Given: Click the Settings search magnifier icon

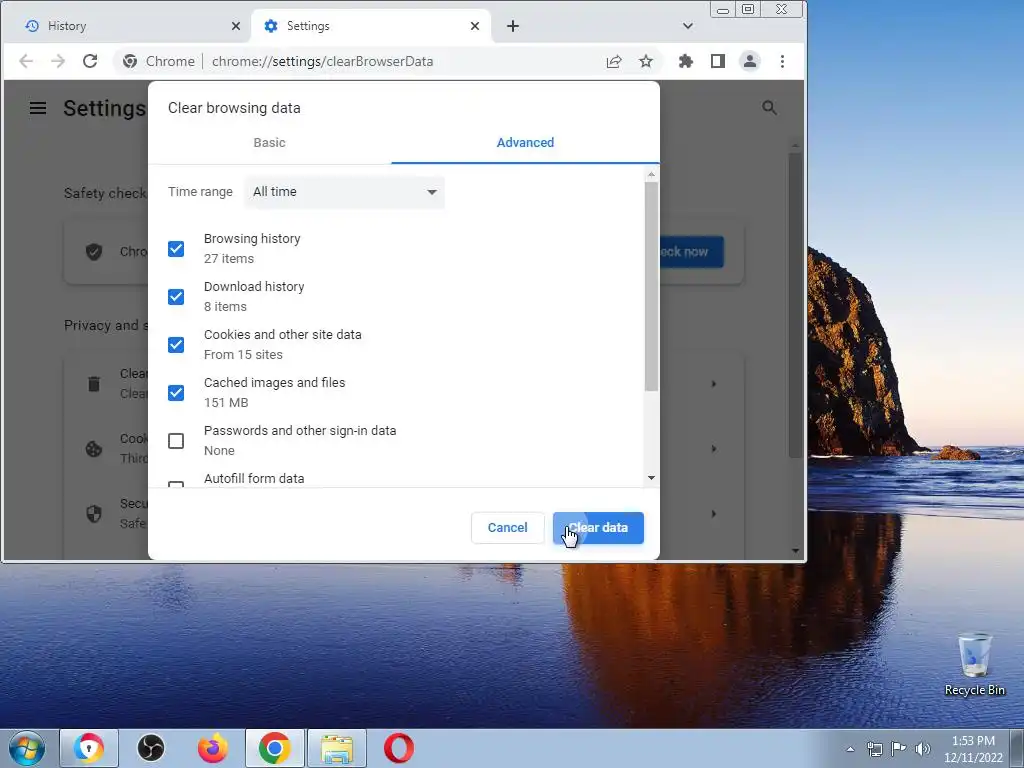Looking at the screenshot, I should (769, 108).
